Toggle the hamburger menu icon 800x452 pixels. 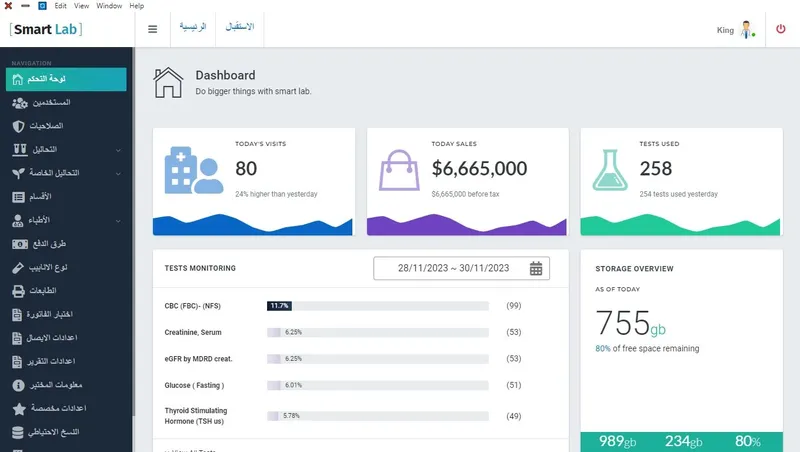[153, 30]
